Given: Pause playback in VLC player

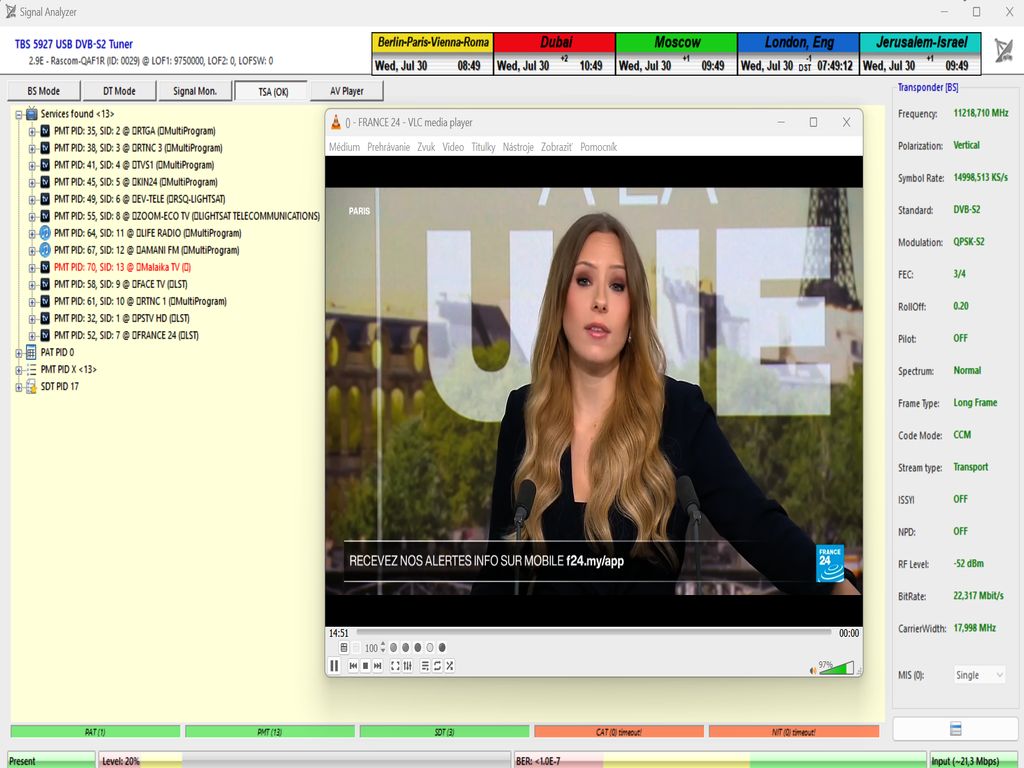Looking at the screenshot, I should pos(334,666).
